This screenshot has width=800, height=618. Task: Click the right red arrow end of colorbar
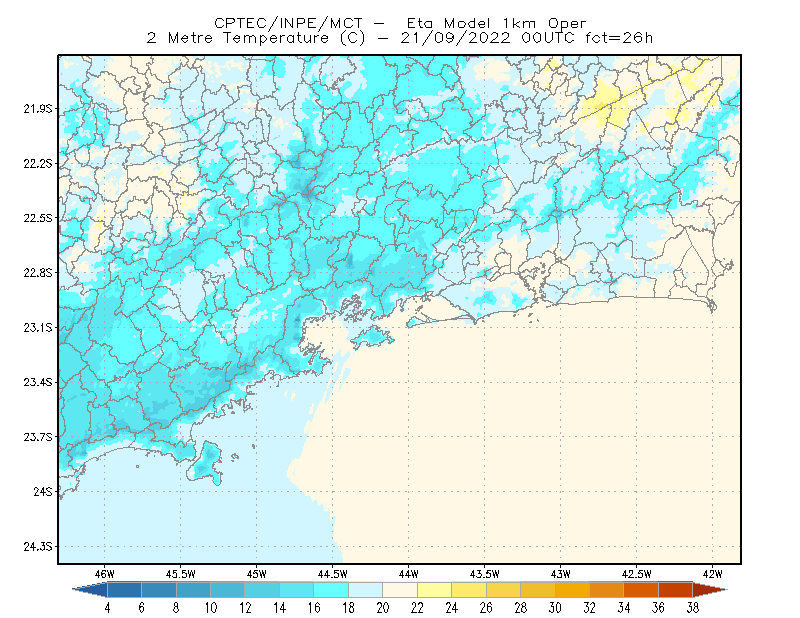point(710,590)
